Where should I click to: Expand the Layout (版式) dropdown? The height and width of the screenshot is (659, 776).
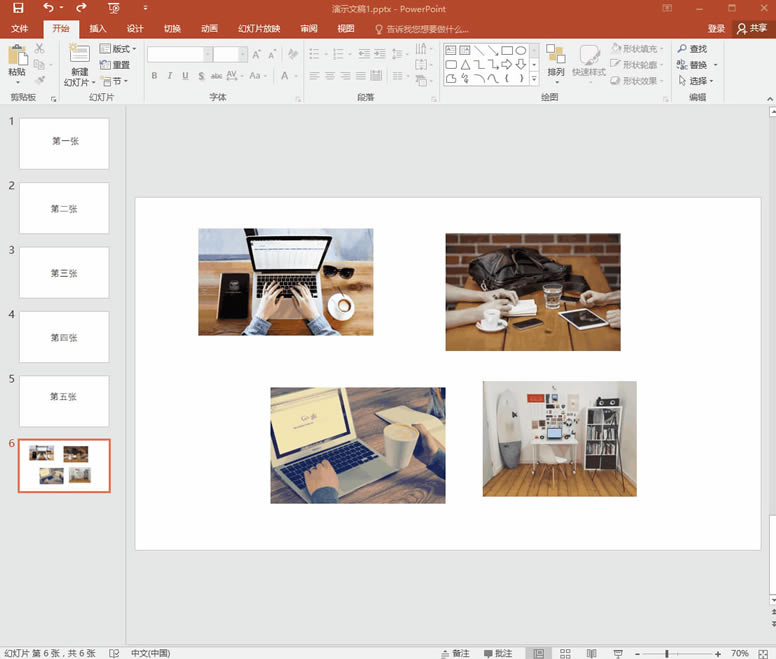pos(118,49)
